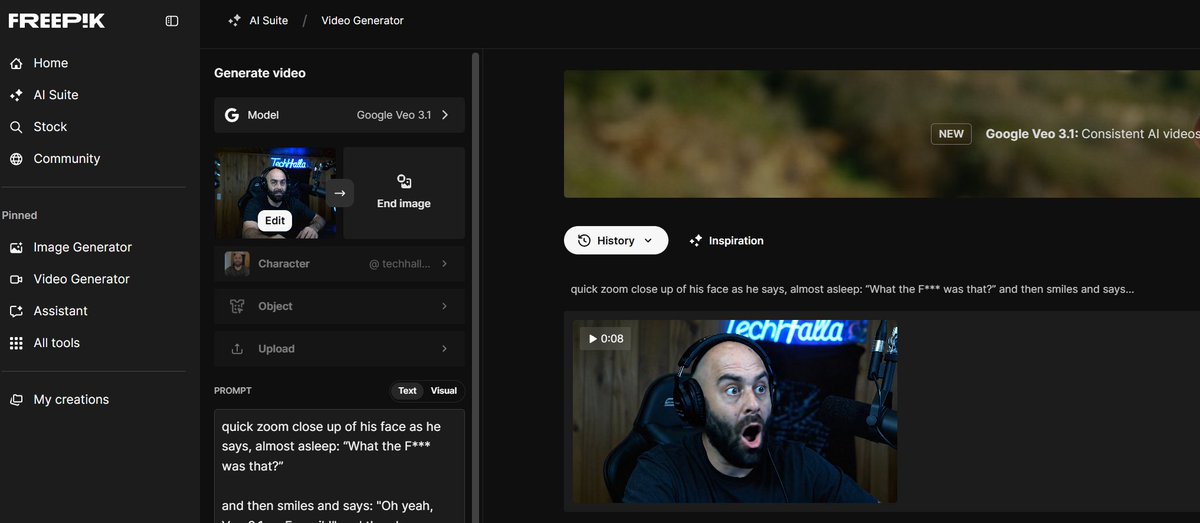Viewport: 1200px width, 523px height.
Task: Click the swap arrow between start and end image
Action: tap(340, 193)
